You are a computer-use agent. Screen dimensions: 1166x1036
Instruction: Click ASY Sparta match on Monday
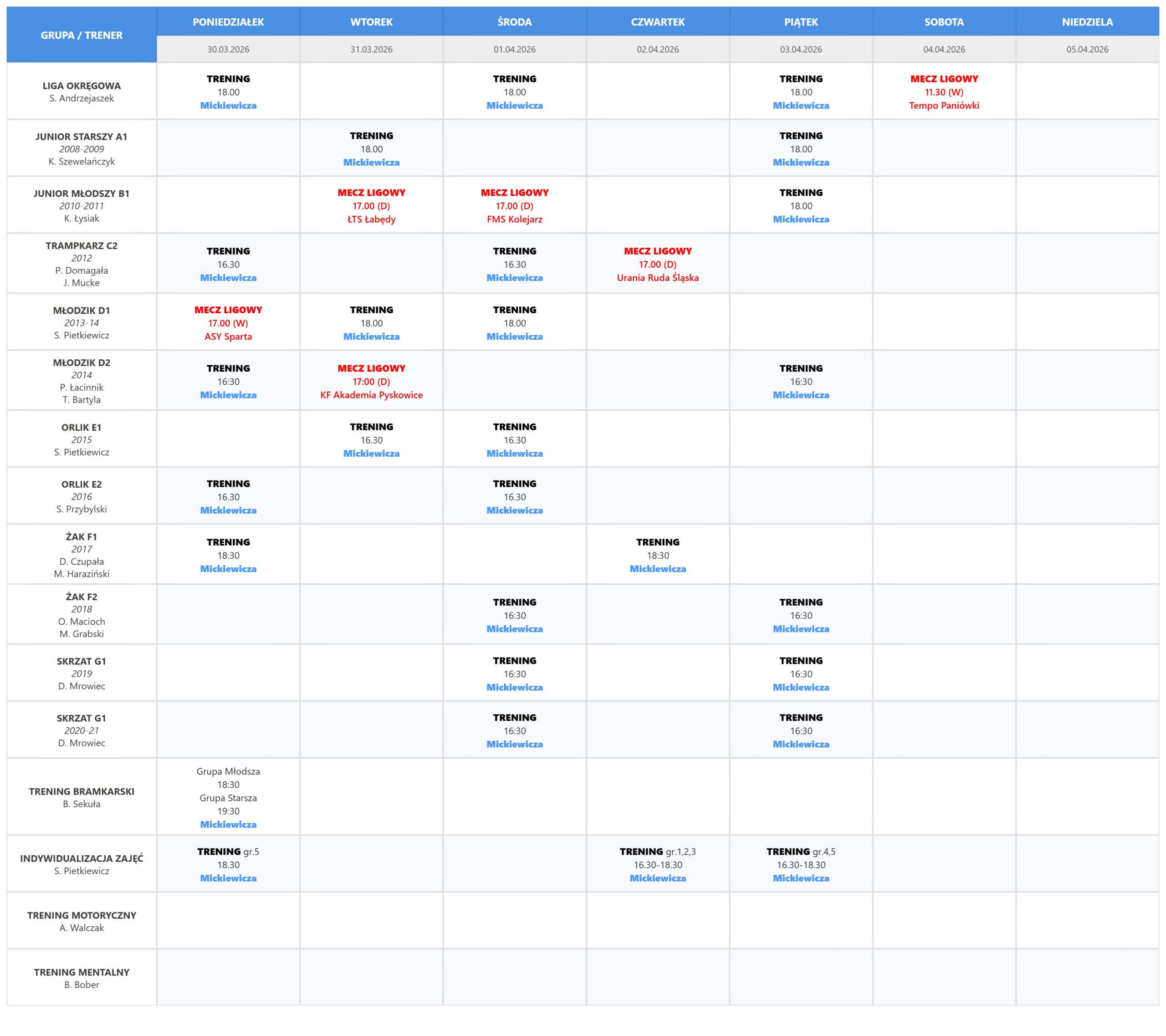(x=228, y=337)
